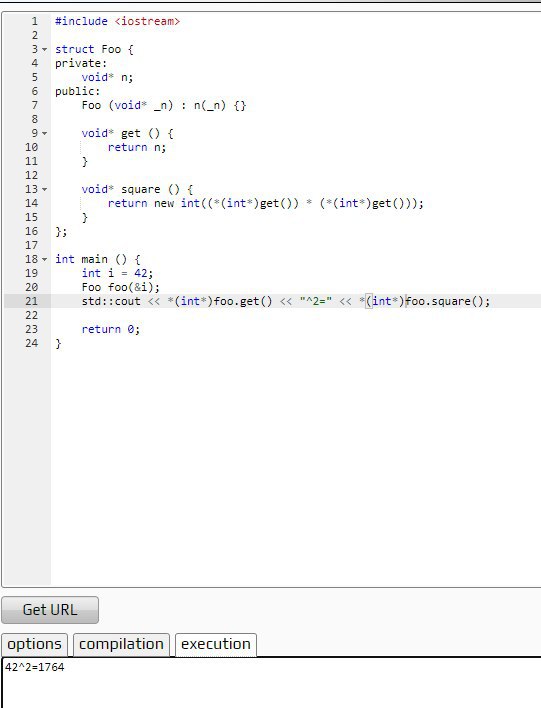Click the std::cout statement
The width and height of the screenshot is (541, 708).
click(x=286, y=301)
